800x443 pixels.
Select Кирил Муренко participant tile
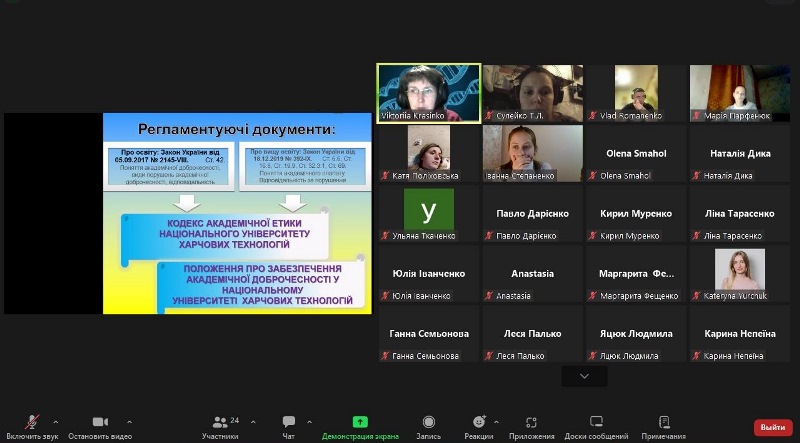tap(636, 213)
